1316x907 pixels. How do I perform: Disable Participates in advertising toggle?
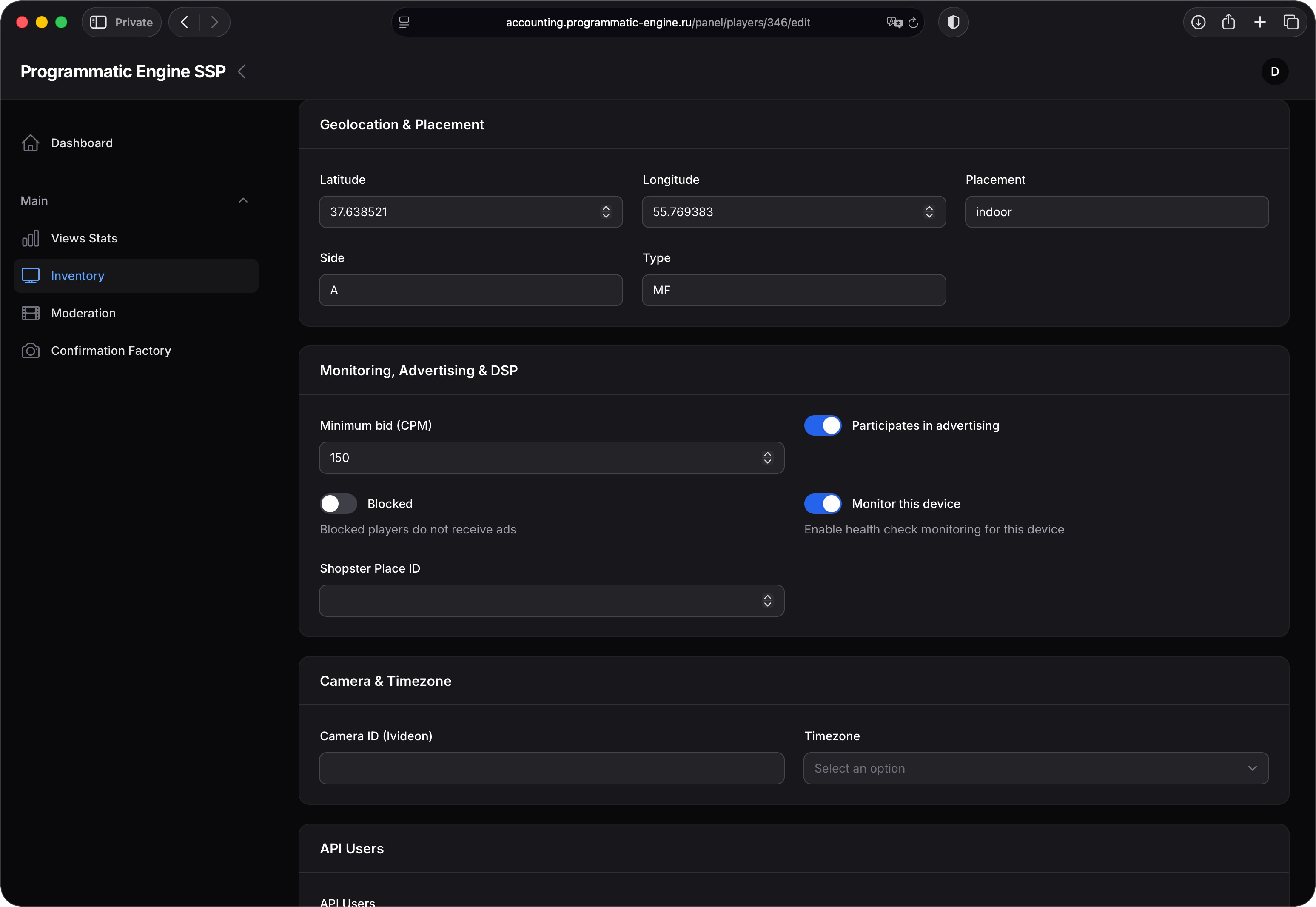pos(822,426)
